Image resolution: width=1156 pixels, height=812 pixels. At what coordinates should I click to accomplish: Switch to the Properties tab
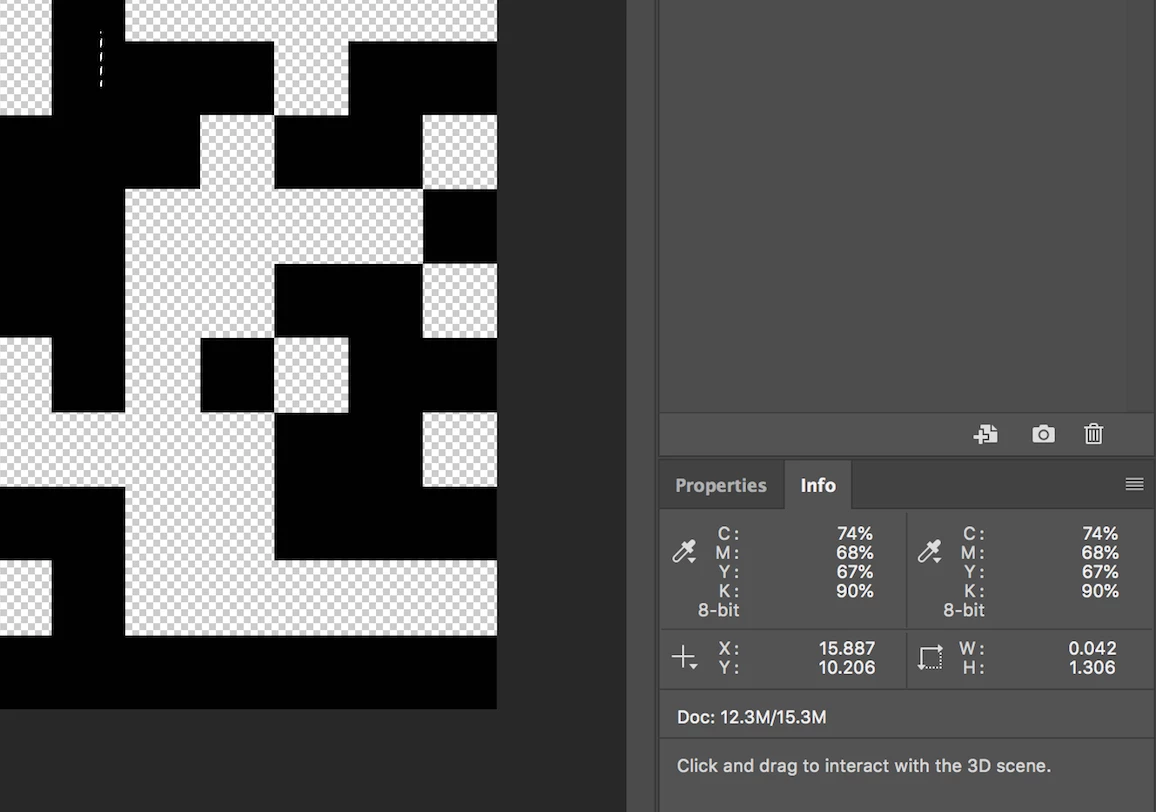pos(721,485)
